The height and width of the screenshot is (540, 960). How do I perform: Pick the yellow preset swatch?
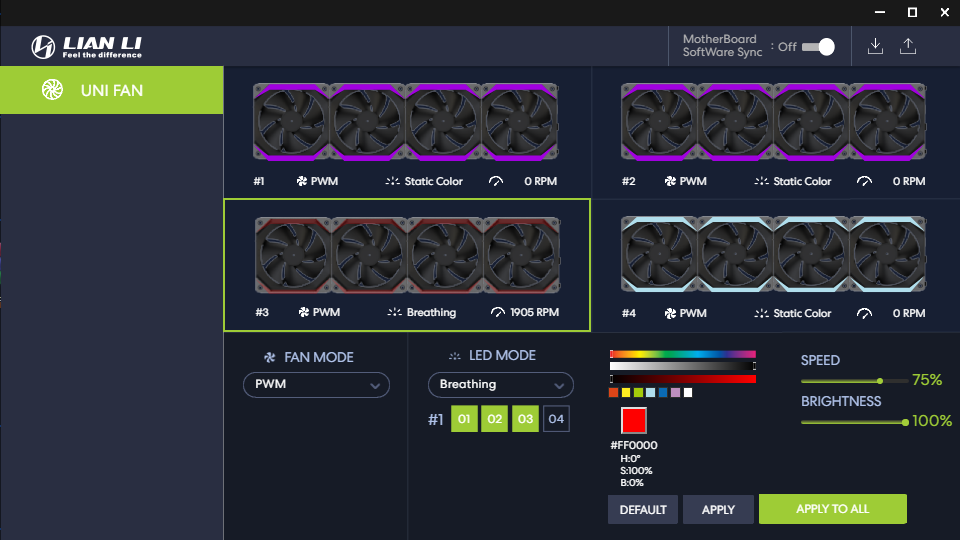point(626,392)
